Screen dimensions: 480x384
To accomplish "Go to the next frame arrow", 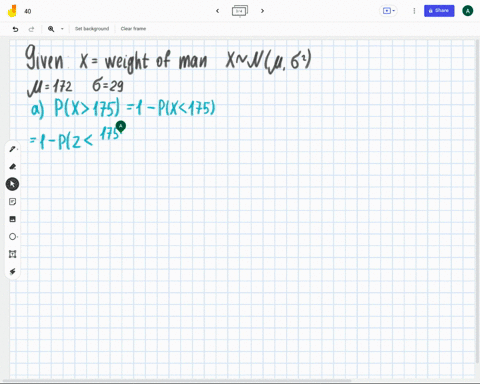I will 262,11.
